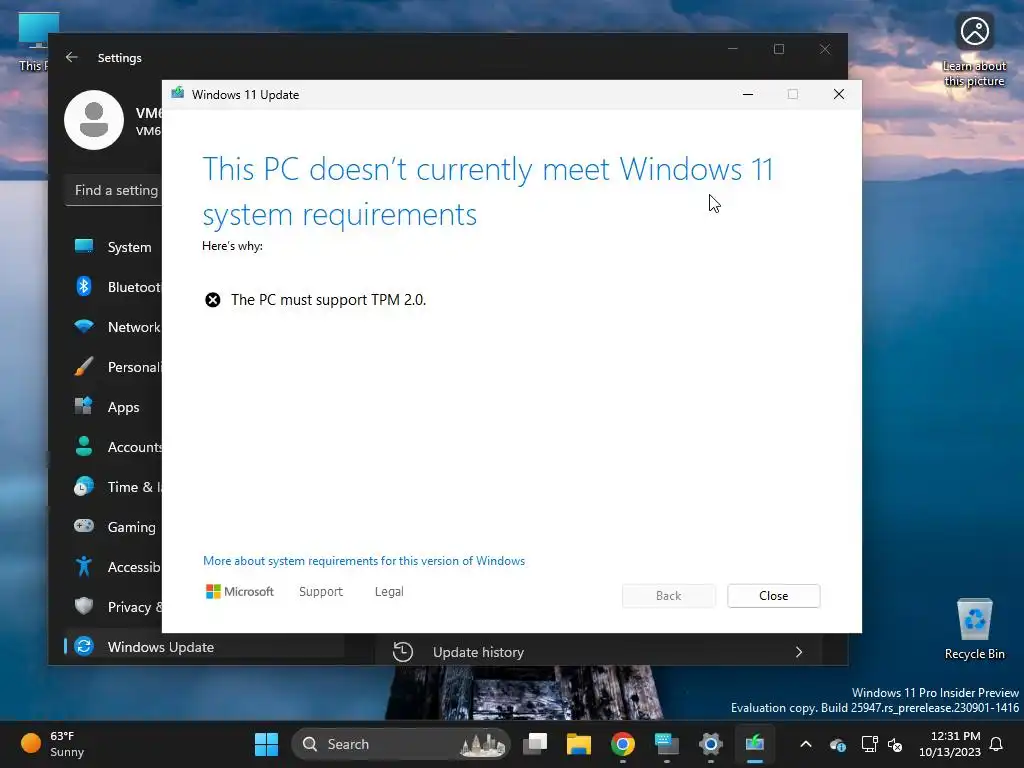
Task: Click the System monitor icon in sidebar
Action: [84, 246]
